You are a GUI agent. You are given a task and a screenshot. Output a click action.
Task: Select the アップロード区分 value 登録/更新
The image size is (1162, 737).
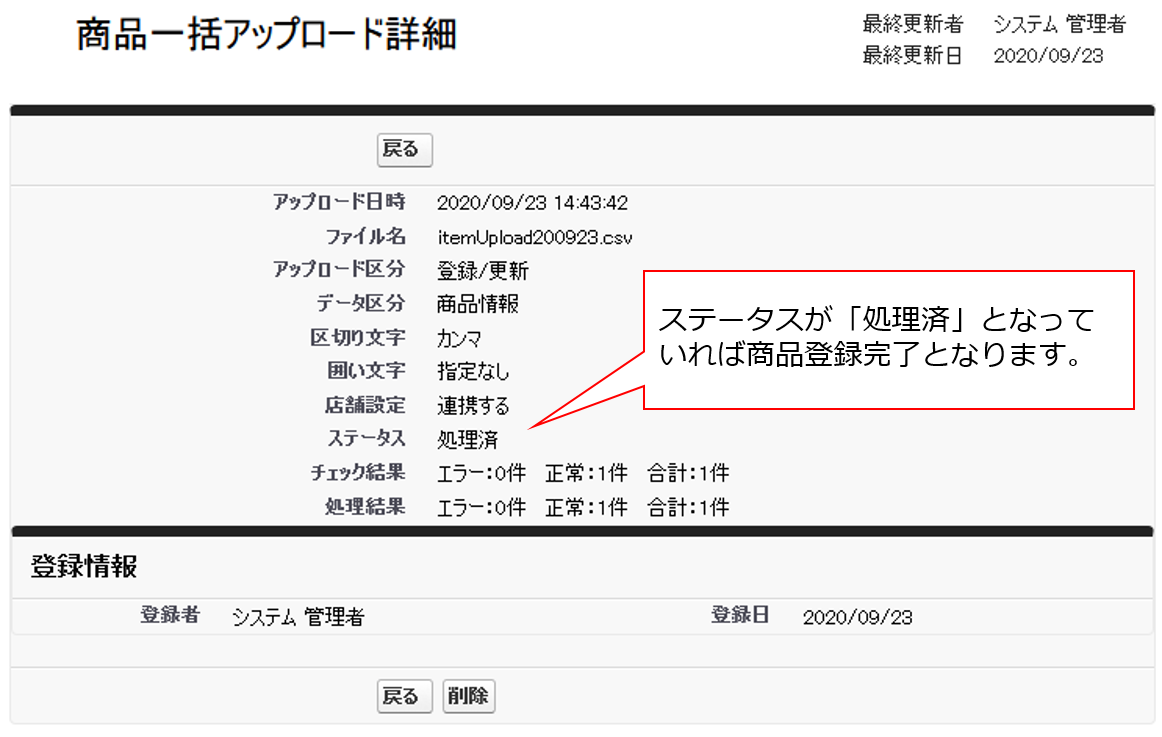(483, 271)
